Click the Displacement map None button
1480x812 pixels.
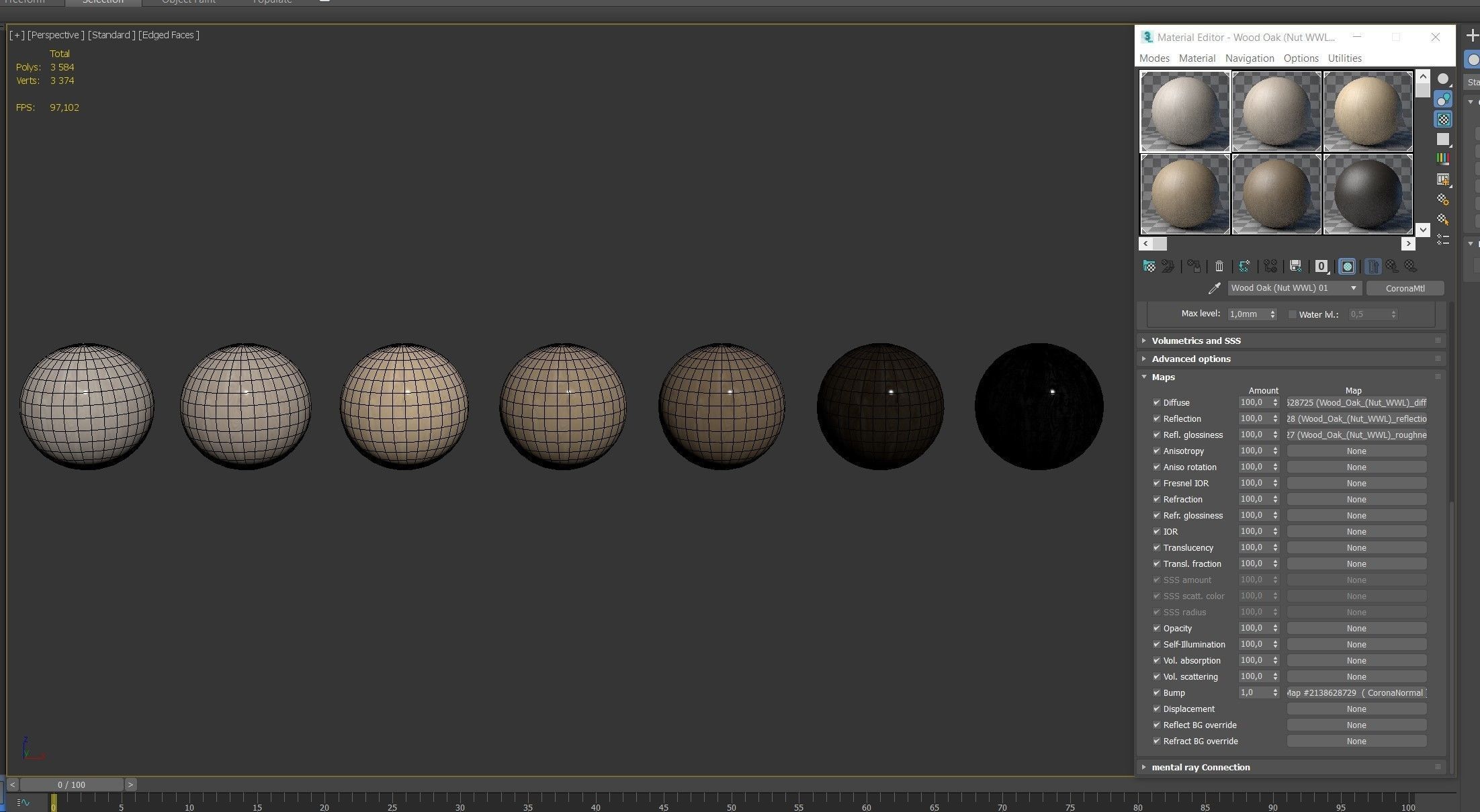1356,709
